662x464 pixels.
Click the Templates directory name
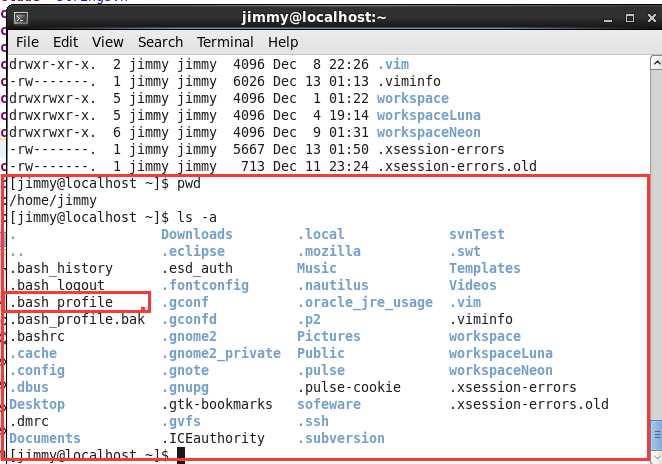pos(485,269)
